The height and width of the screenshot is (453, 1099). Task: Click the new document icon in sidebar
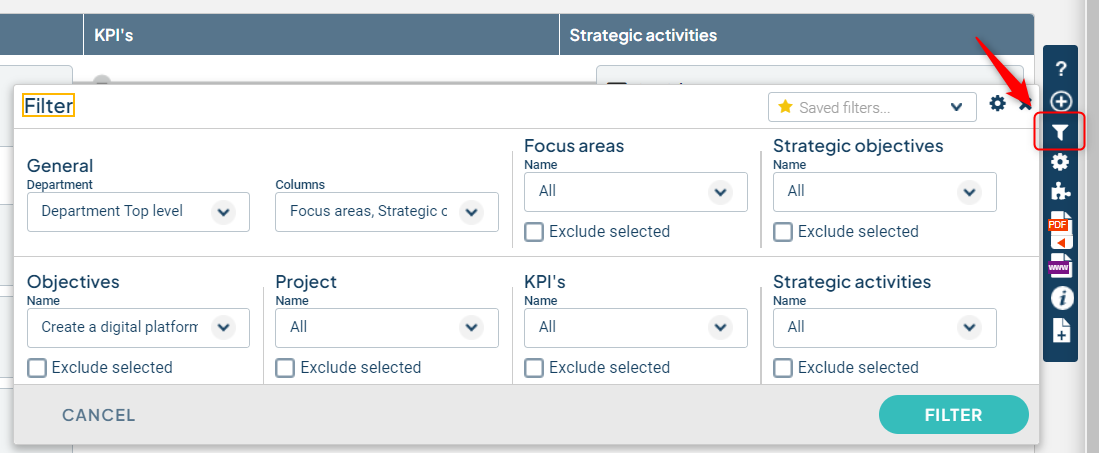pyautogui.click(x=1062, y=330)
